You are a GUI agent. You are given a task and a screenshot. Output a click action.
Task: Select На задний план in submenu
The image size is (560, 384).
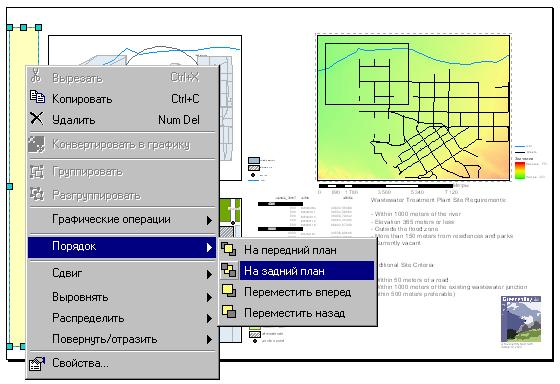coord(298,271)
